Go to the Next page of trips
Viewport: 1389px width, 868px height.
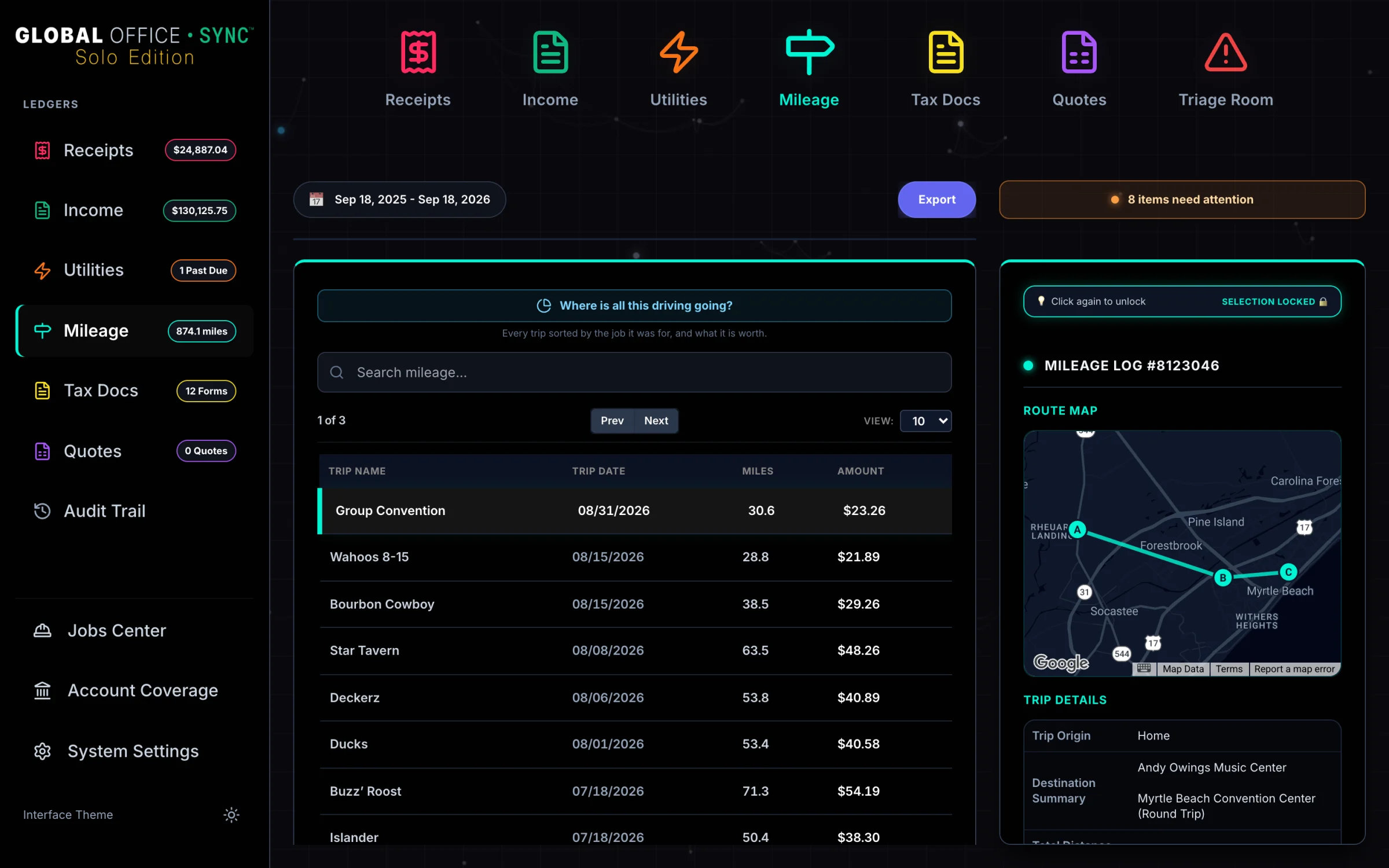coord(656,421)
